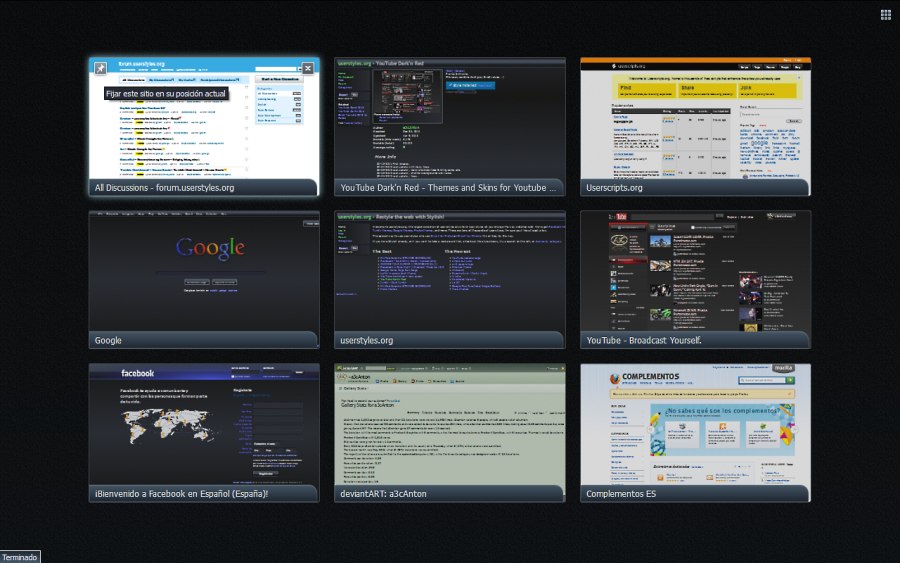
Task: Toggle the new tab grid view icon
Action: coord(886,15)
